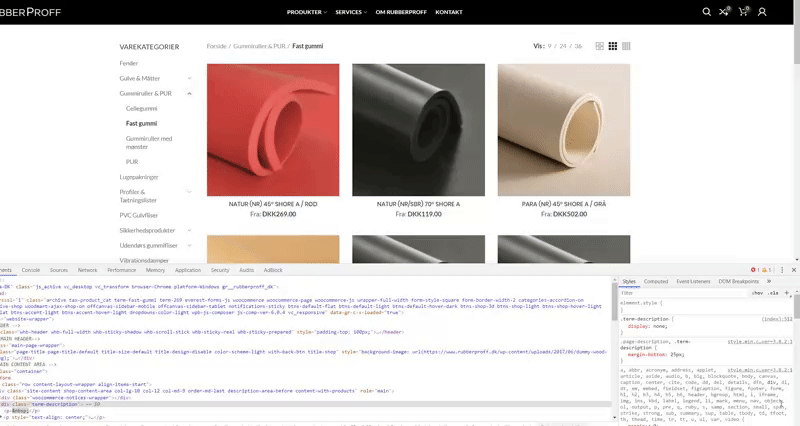Image resolution: width=800 pixels, height=426 pixels.
Task: Switch to DevTools Security tab
Action: tap(220, 270)
